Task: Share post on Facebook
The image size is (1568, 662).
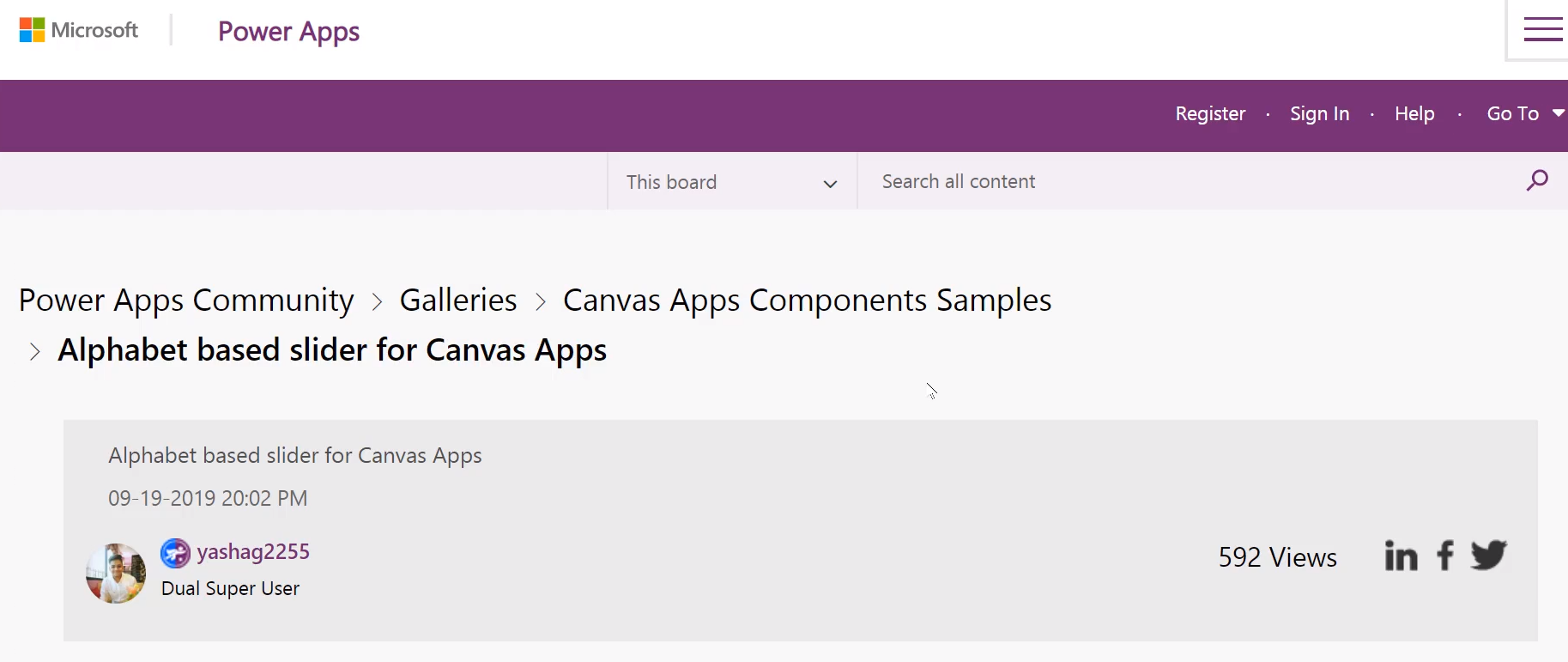Action: tap(1445, 556)
